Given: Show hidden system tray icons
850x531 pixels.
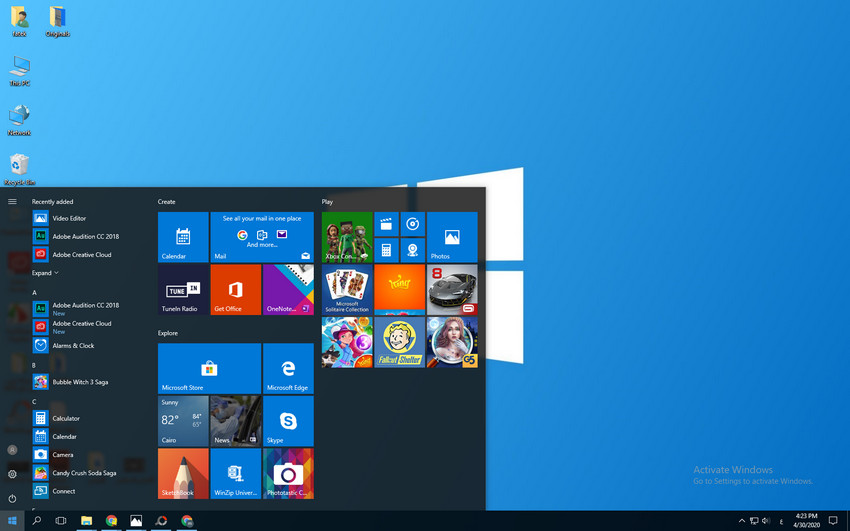Looking at the screenshot, I should [x=742, y=521].
